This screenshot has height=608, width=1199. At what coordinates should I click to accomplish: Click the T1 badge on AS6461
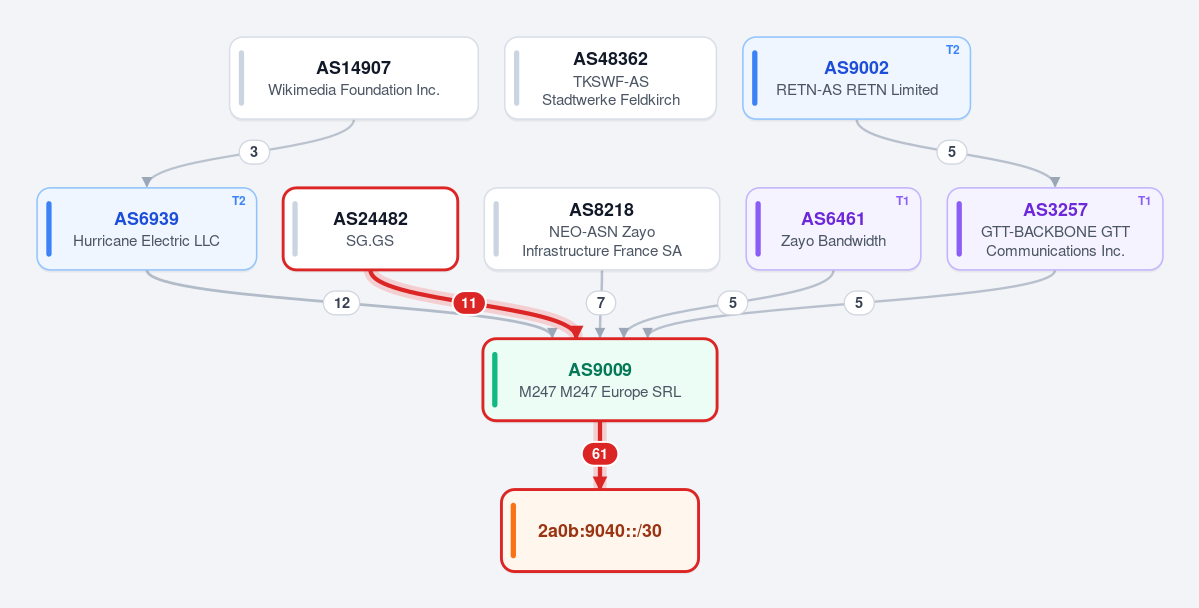(902, 200)
